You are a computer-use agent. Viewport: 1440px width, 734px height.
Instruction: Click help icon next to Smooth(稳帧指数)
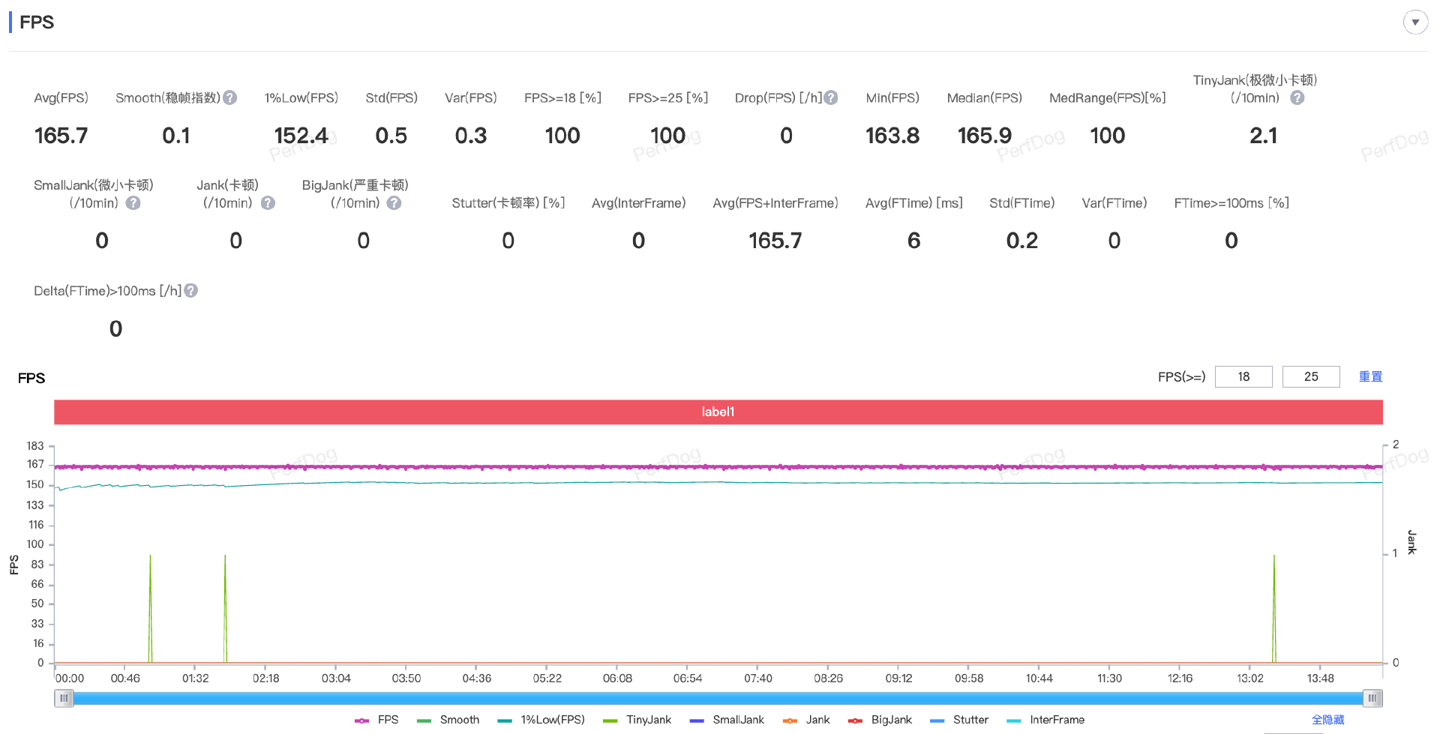[x=230, y=98]
